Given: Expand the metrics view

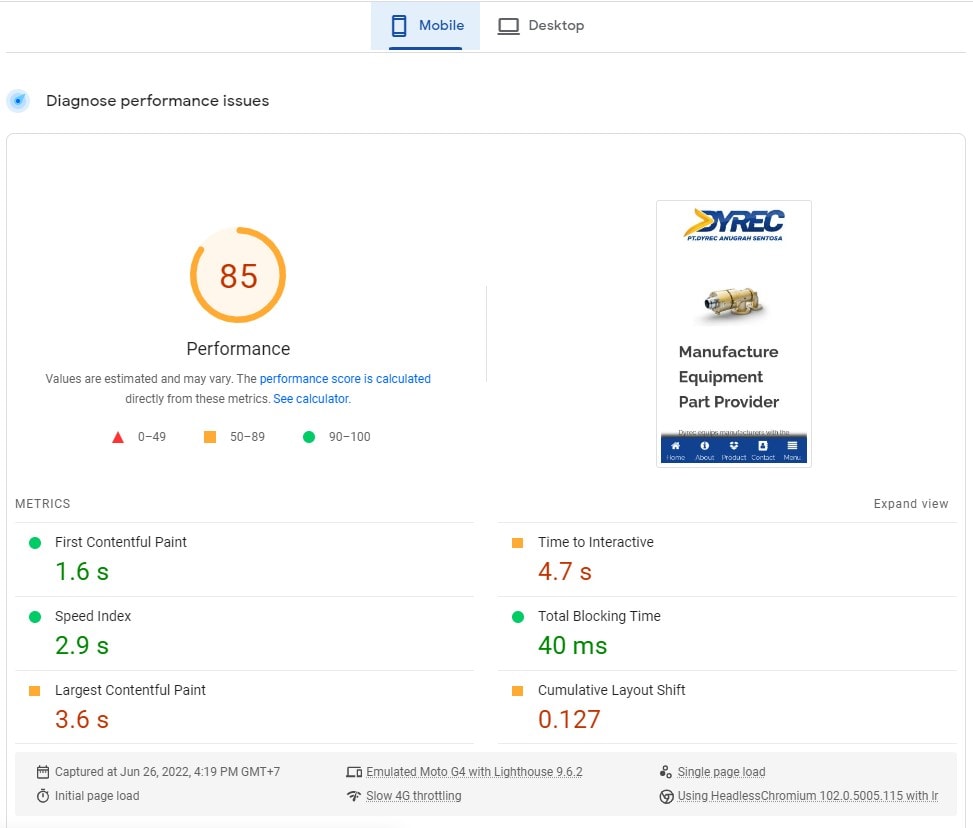Looking at the screenshot, I should point(910,504).
